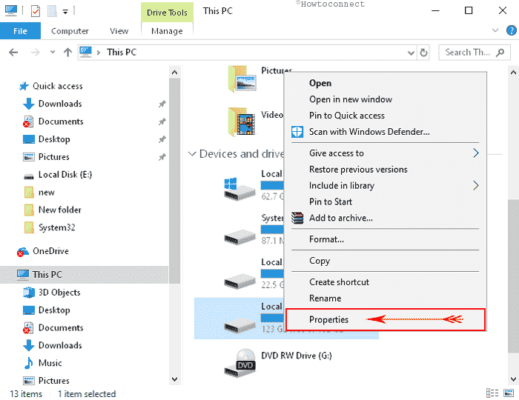Click the selected 123 GB Local Disk icon
This screenshot has height=400, width=519.
click(x=240, y=325)
